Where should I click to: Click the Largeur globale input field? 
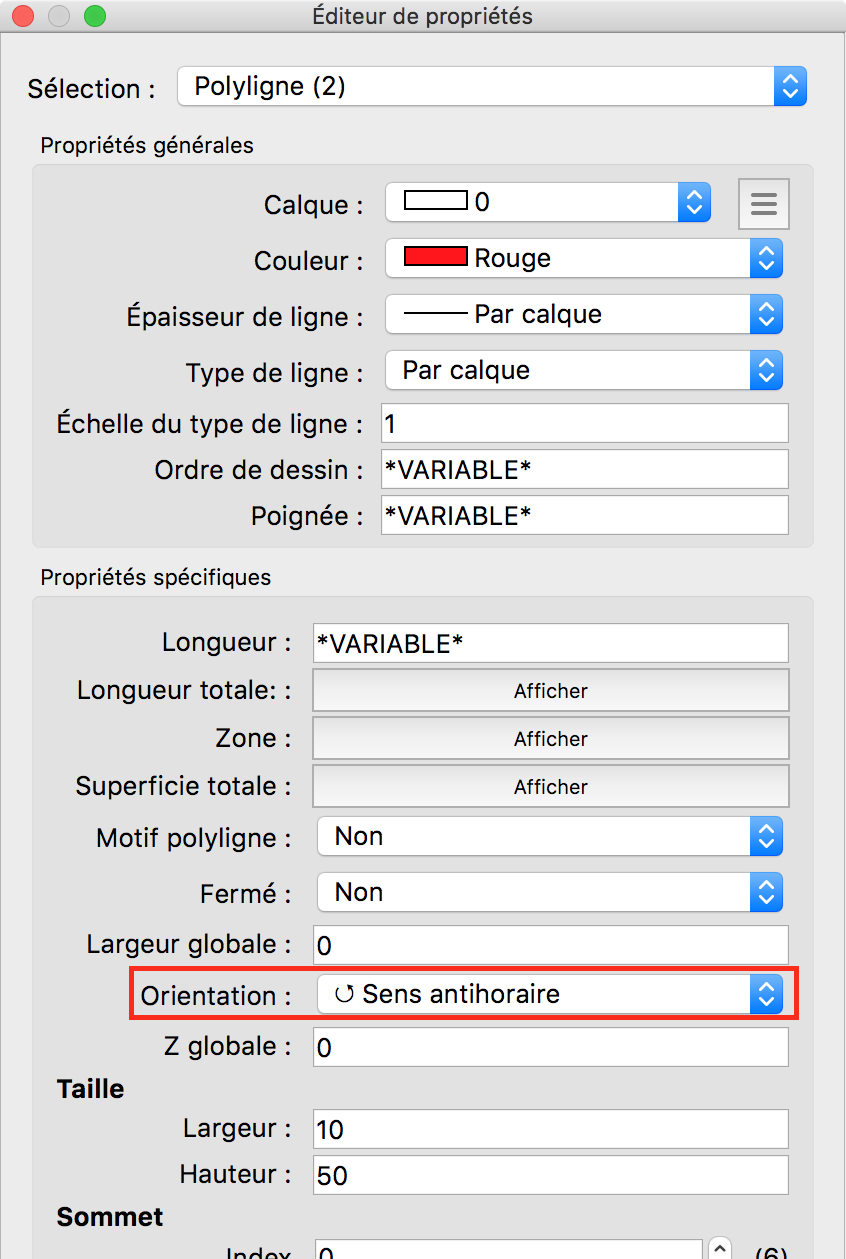tap(550, 945)
